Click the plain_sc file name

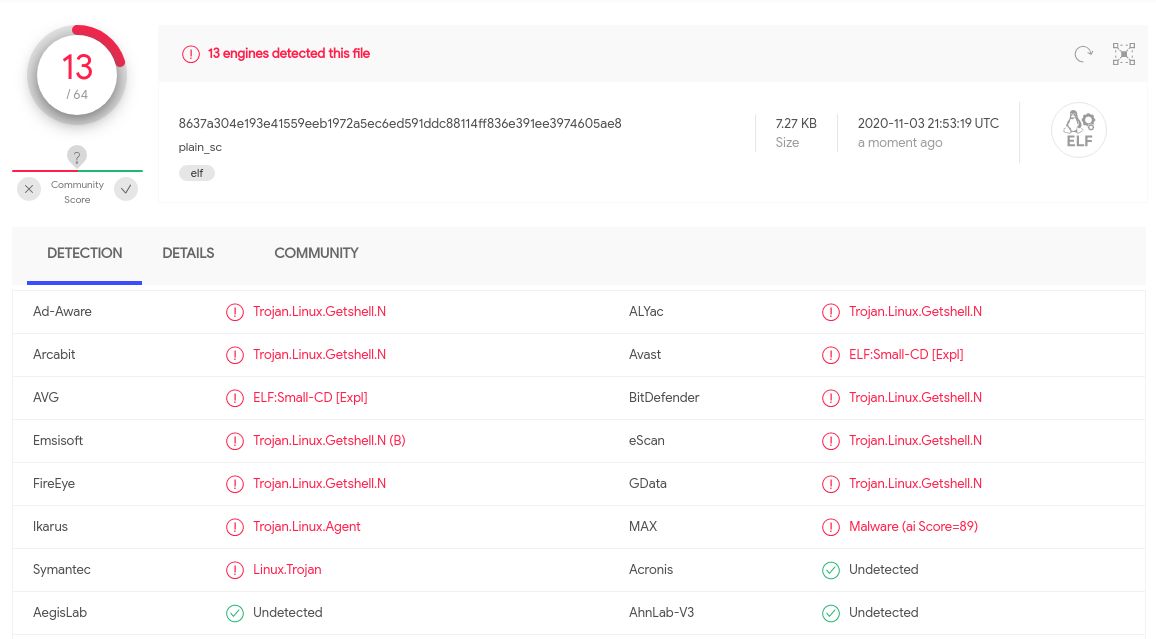pyautogui.click(x=200, y=147)
